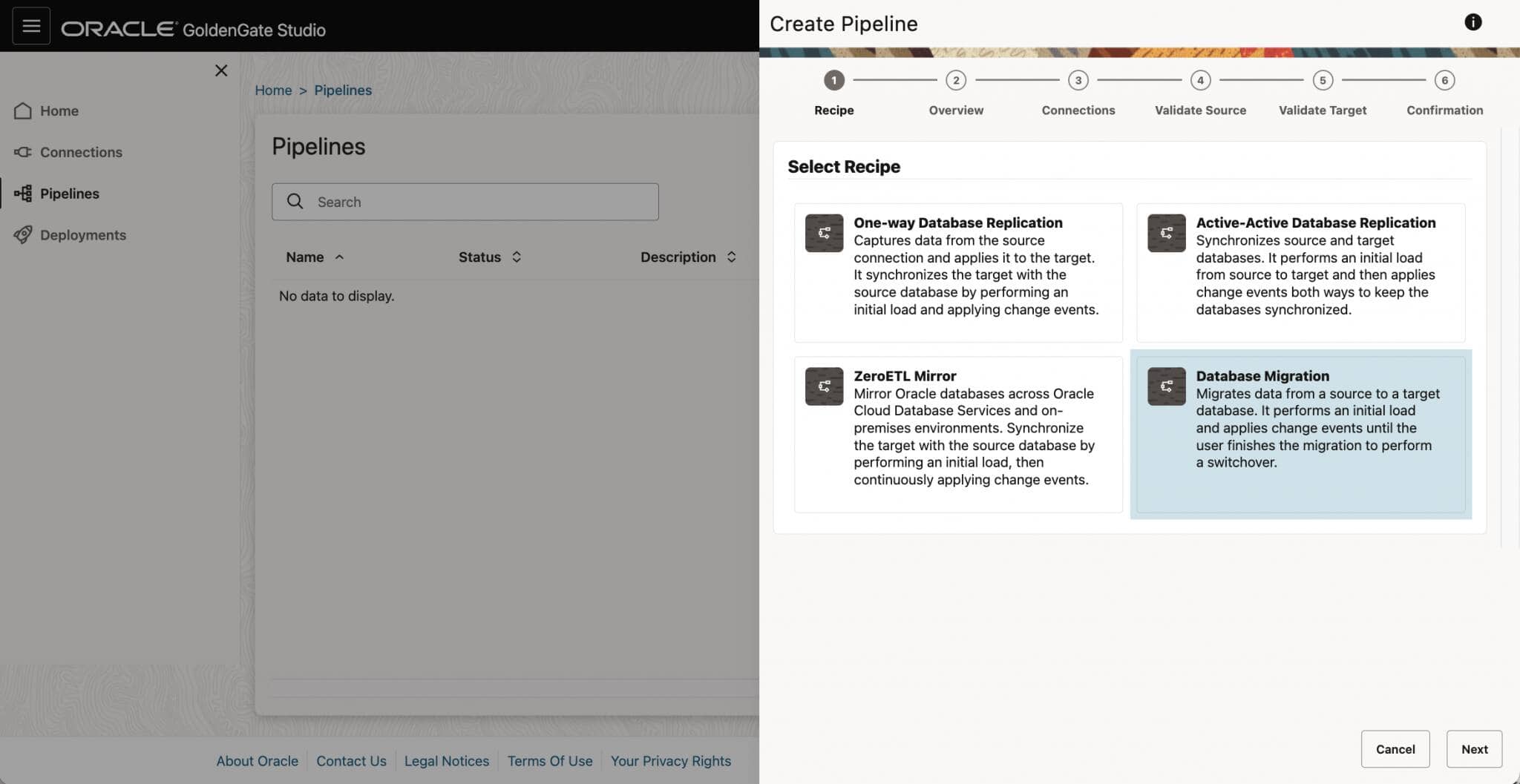Sort pipelines by Name column arrow
This screenshot has width=1520, height=784.
pos(339,257)
